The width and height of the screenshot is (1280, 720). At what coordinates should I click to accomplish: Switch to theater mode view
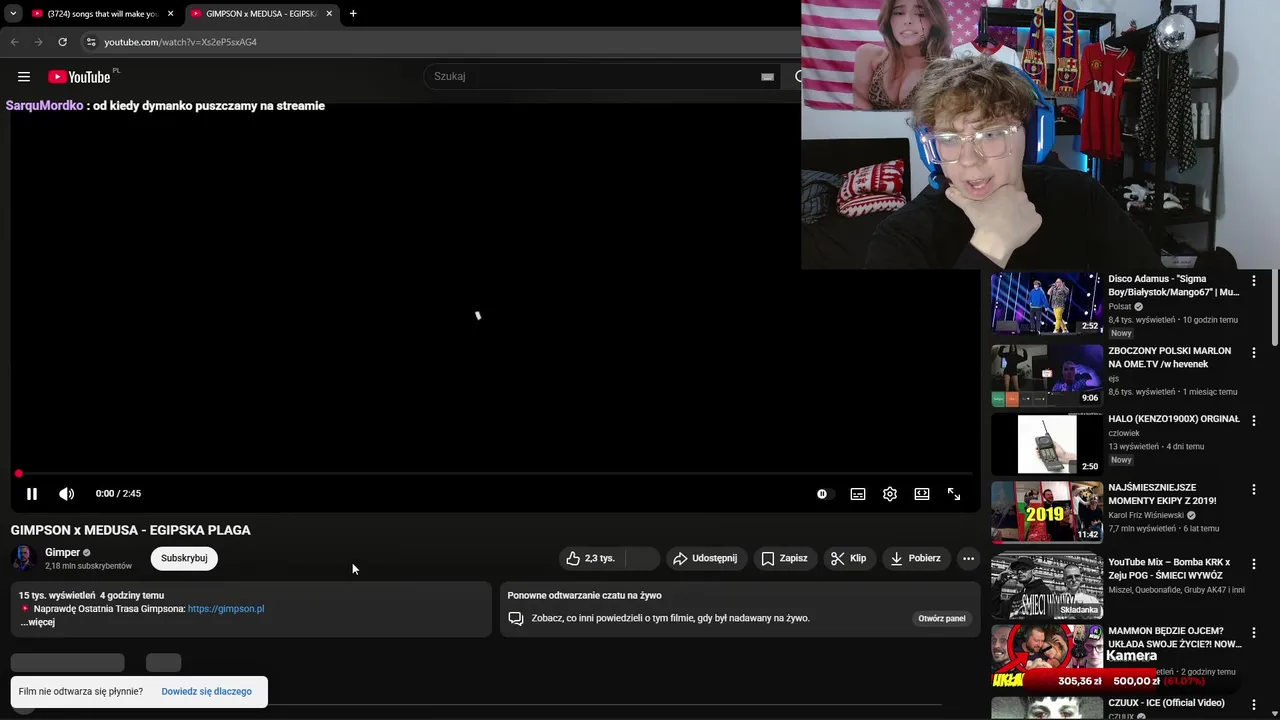pyautogui.click(x=922, y=494)
